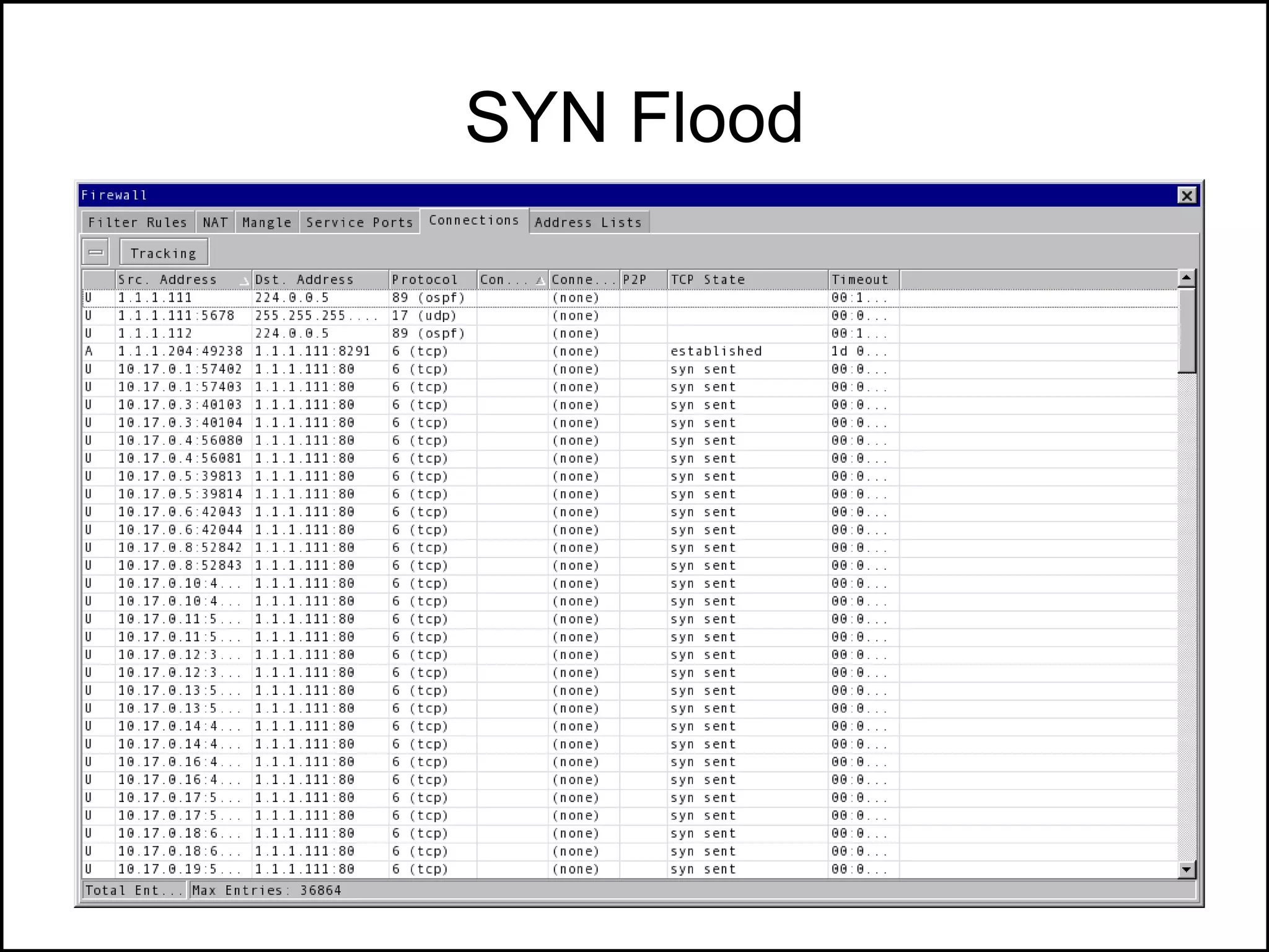Select row with source 1.1.1.111:5678

point(630,316)
